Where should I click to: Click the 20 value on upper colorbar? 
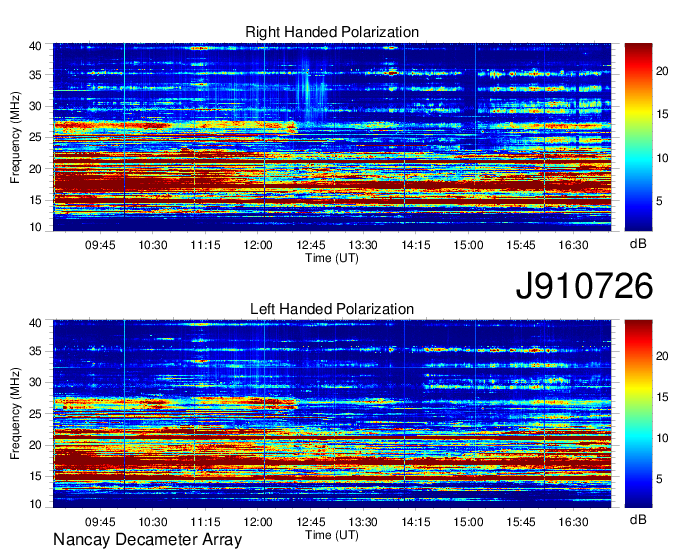pos(662,71)
